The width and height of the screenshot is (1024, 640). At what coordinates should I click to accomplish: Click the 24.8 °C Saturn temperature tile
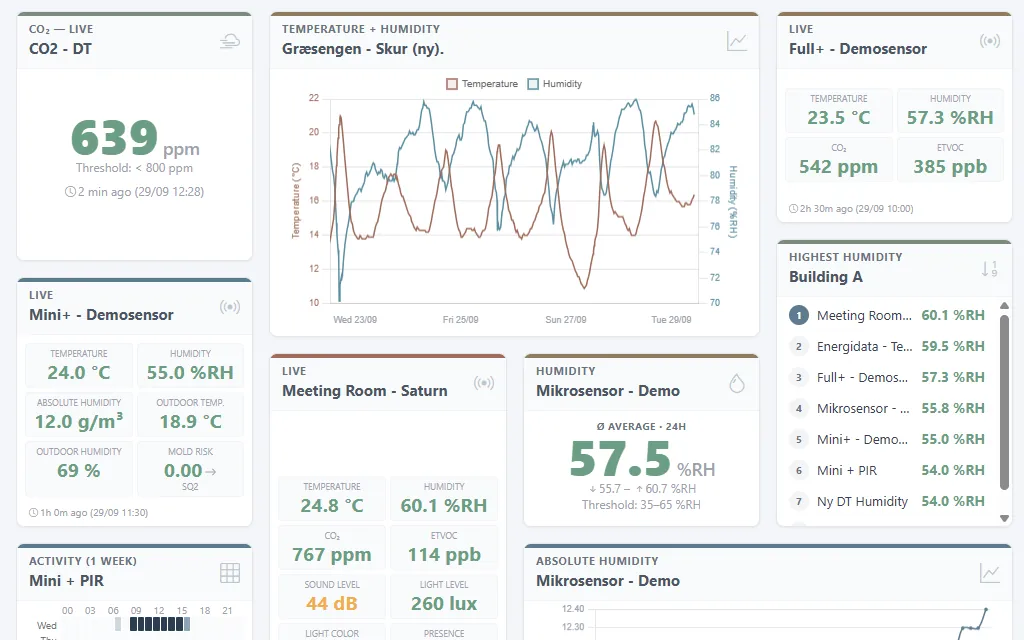(x=332, y=498)
